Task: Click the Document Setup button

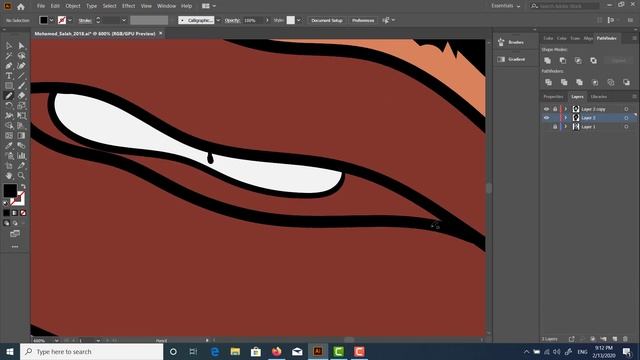Action: [x=327, y=20]
